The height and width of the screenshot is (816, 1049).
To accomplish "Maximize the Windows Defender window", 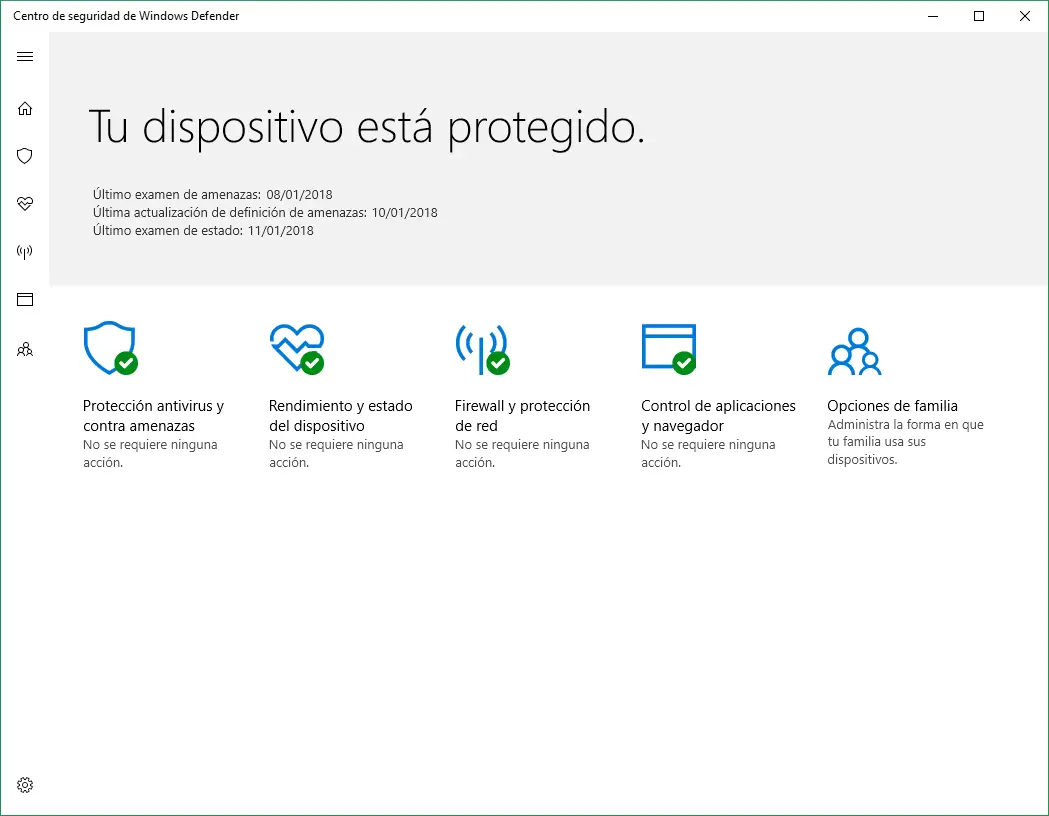I will [x=979, y=16].
